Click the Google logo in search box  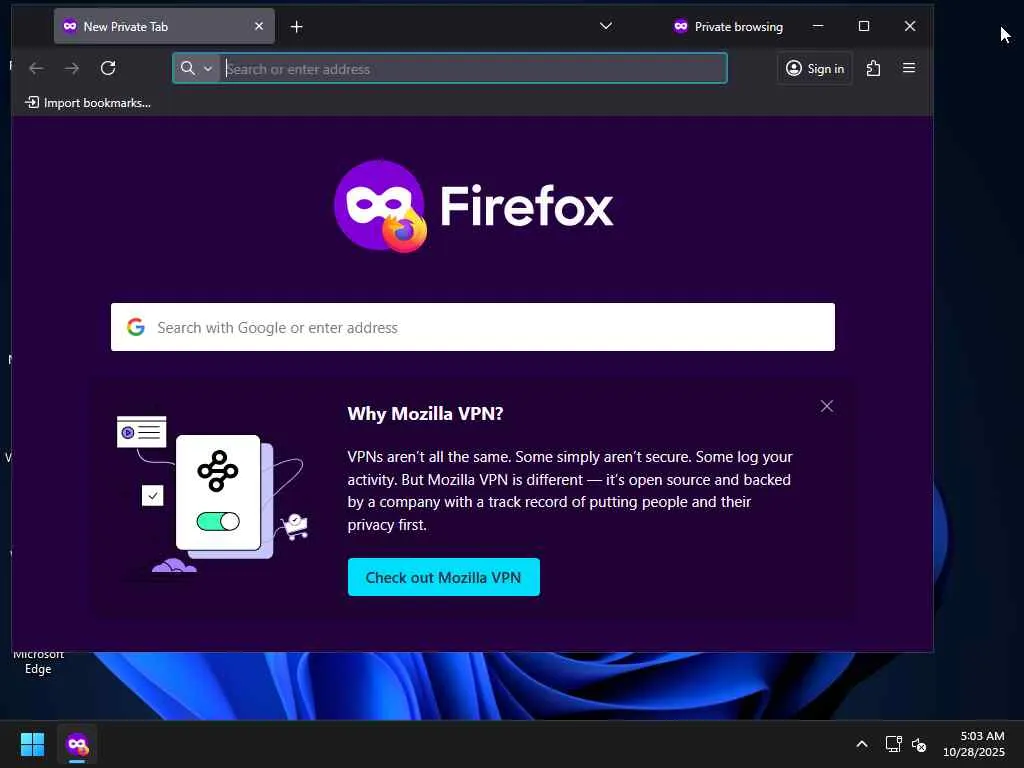[136, 327]
